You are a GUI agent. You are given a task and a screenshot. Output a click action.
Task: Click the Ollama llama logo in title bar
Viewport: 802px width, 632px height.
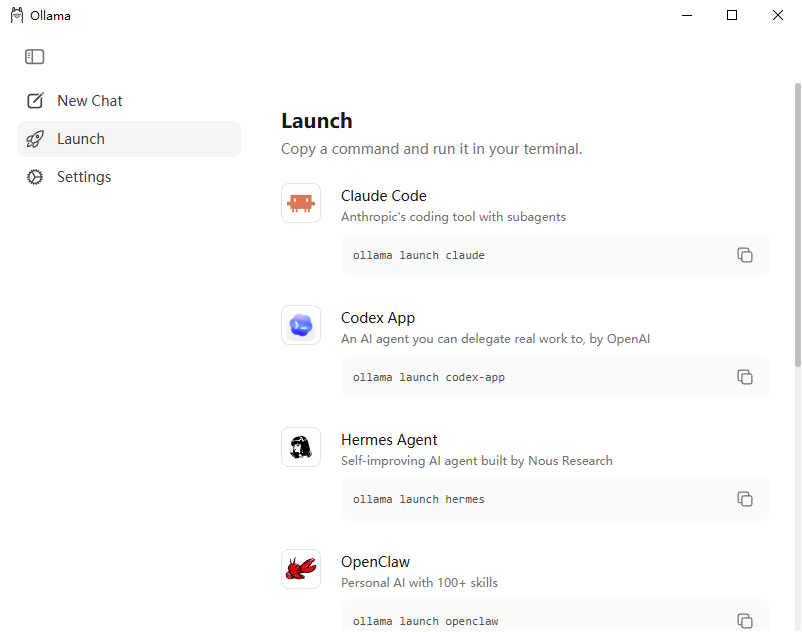coord(17,15)
